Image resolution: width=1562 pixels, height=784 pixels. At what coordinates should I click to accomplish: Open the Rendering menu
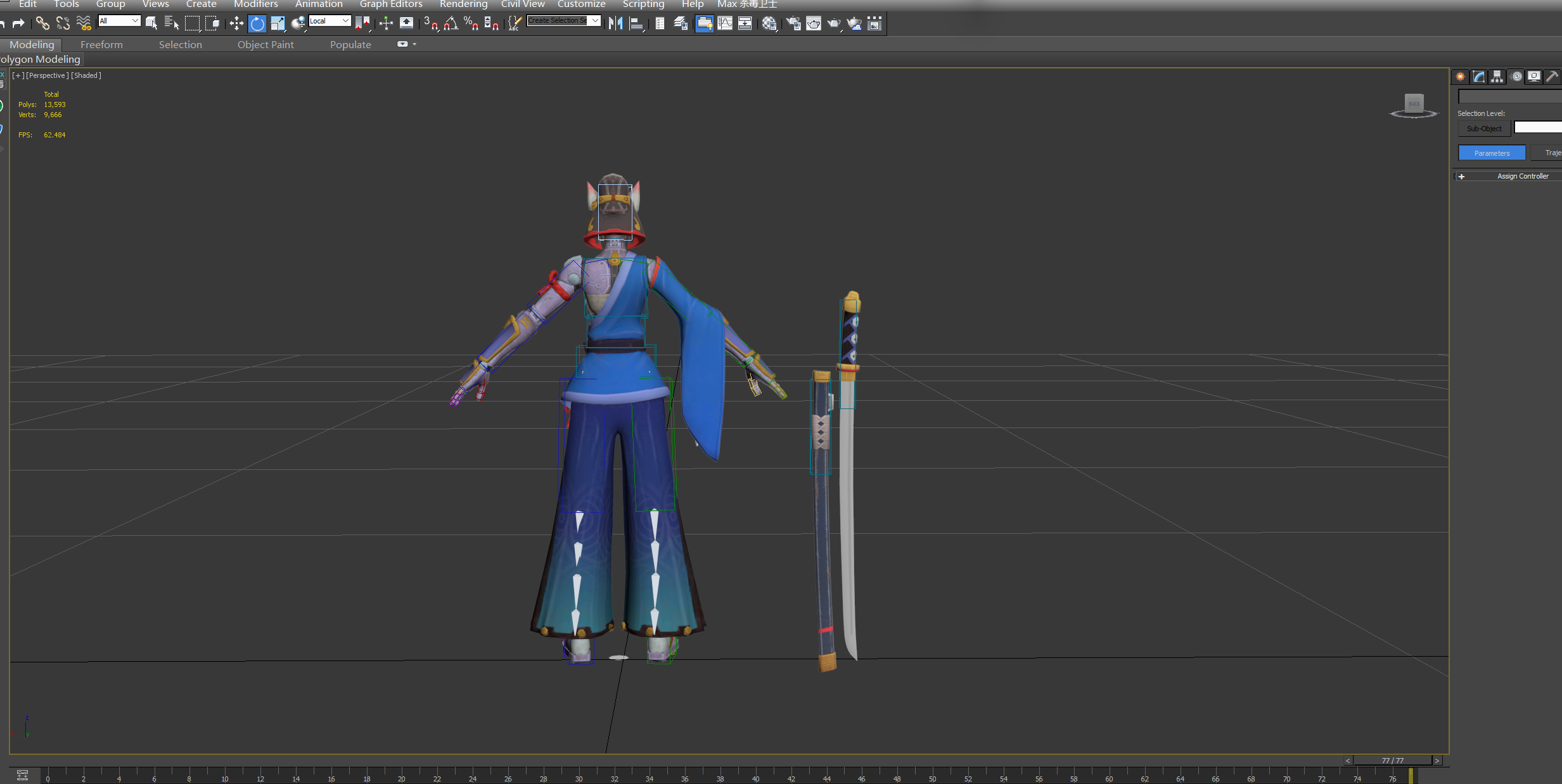click(463, 4)
